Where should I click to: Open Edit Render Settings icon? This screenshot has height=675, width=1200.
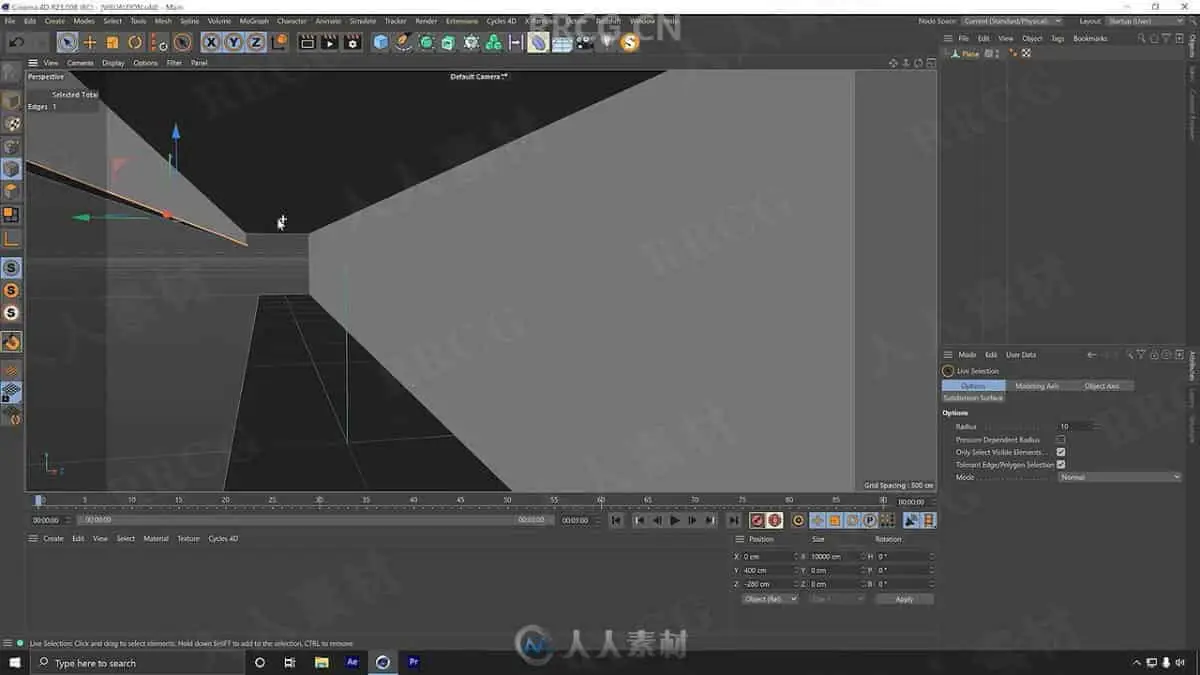pyautogui.click(x=352, y=42)
